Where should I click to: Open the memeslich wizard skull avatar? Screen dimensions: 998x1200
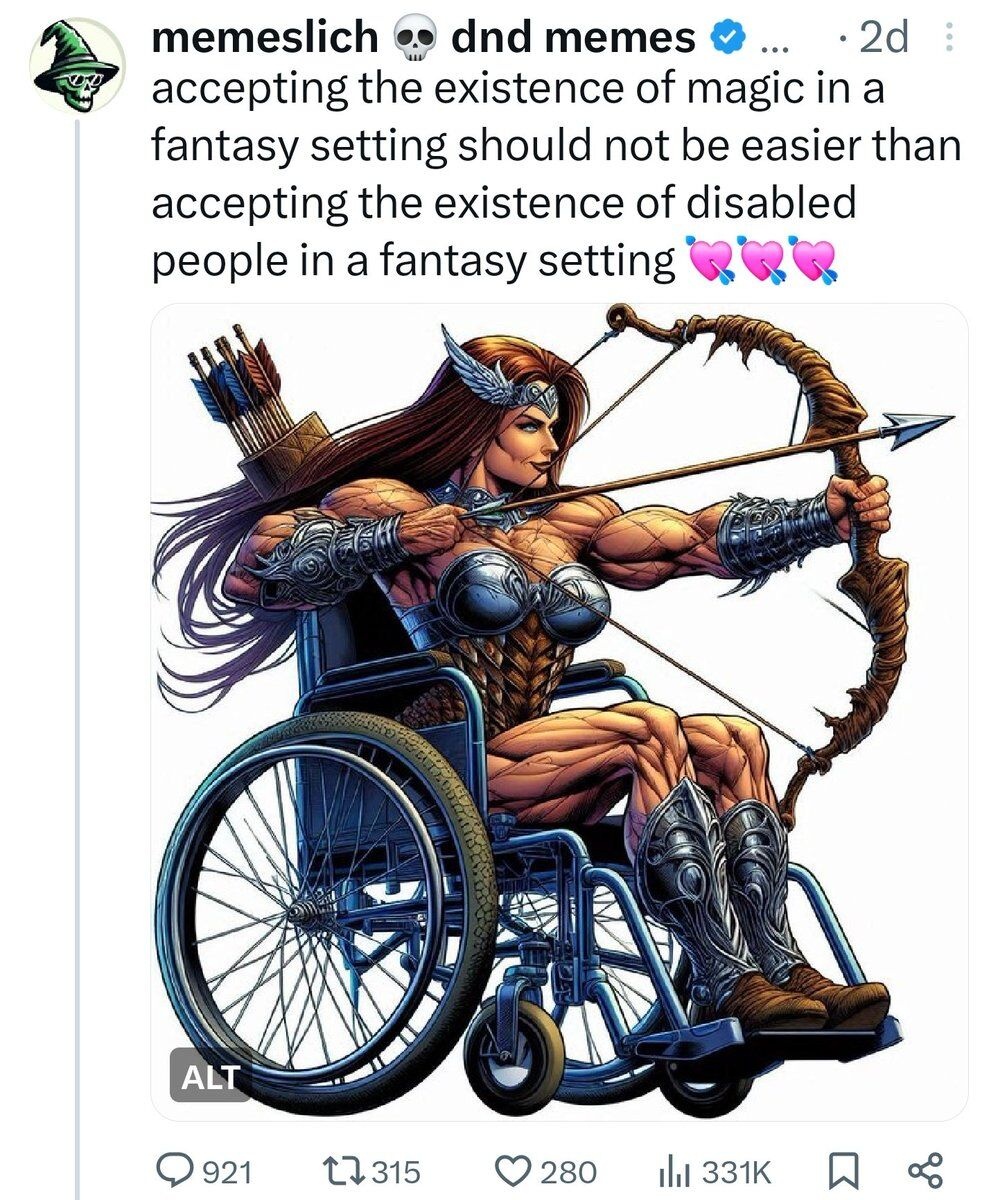pos(77,64)
